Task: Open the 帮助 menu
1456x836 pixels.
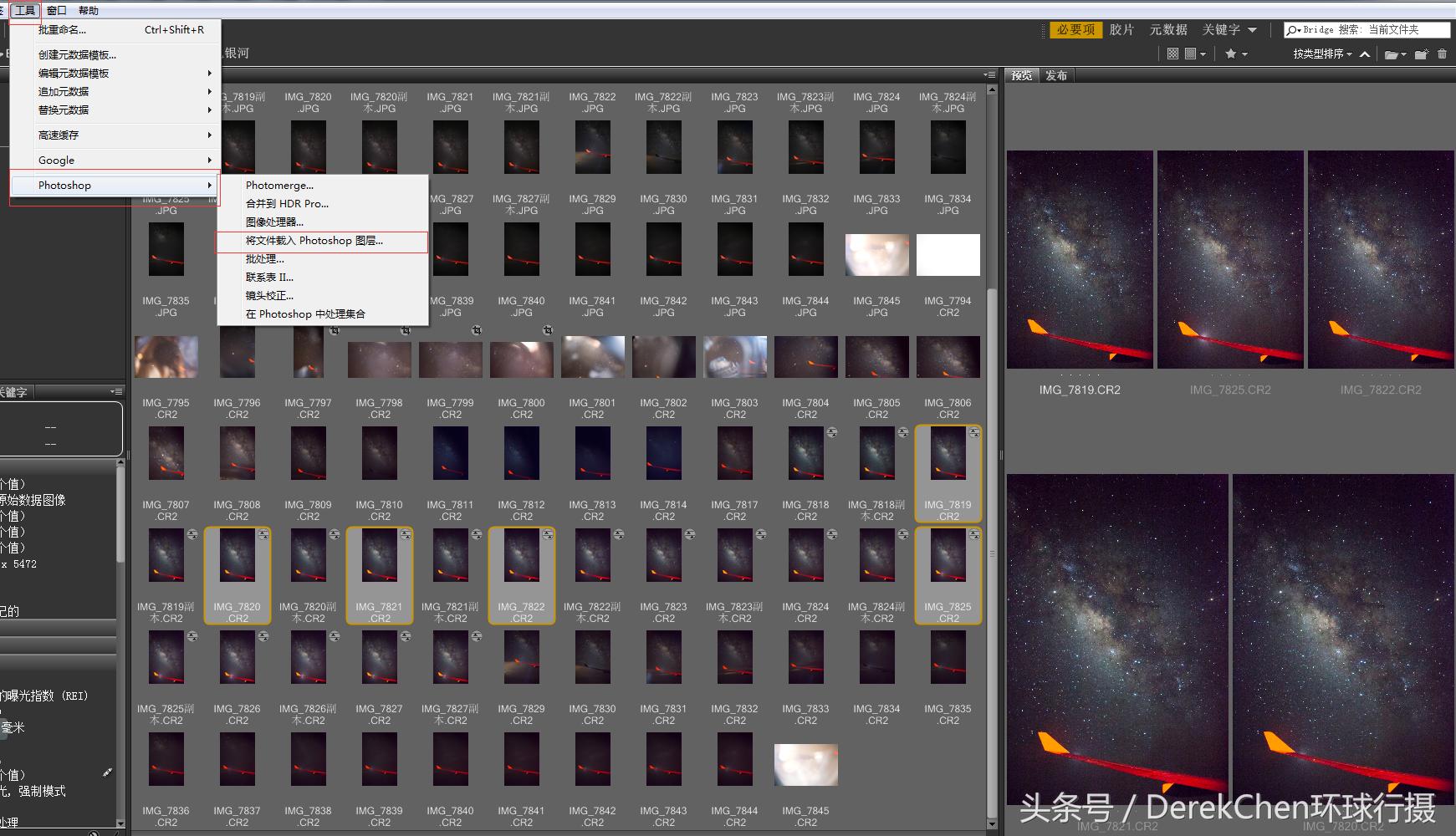Action: [x=88, y=11]
